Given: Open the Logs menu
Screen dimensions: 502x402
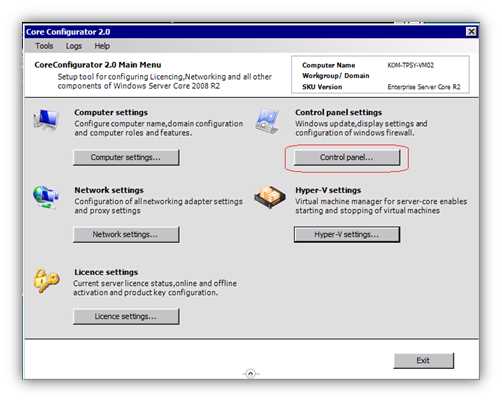Looking at the screenshot, I should pyautogui.click(x=74, y=46).
